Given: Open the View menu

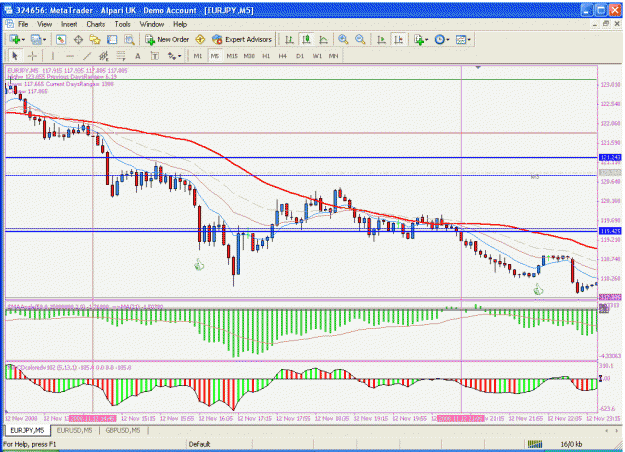Looking at the screenshot, I should pos(44,24).
